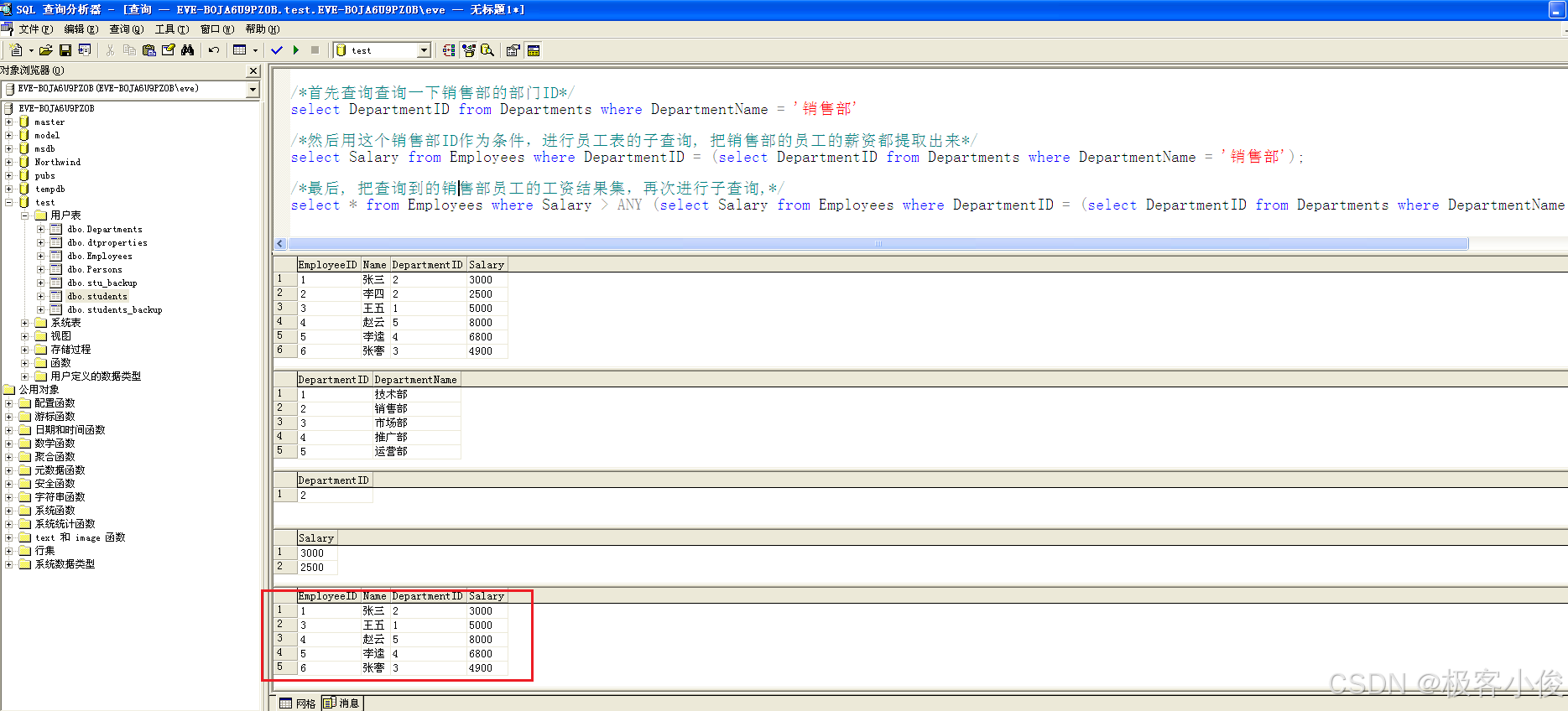Click the Salary header of the two-row result grid
1568x711 pixels.
[x=317, y=538]
